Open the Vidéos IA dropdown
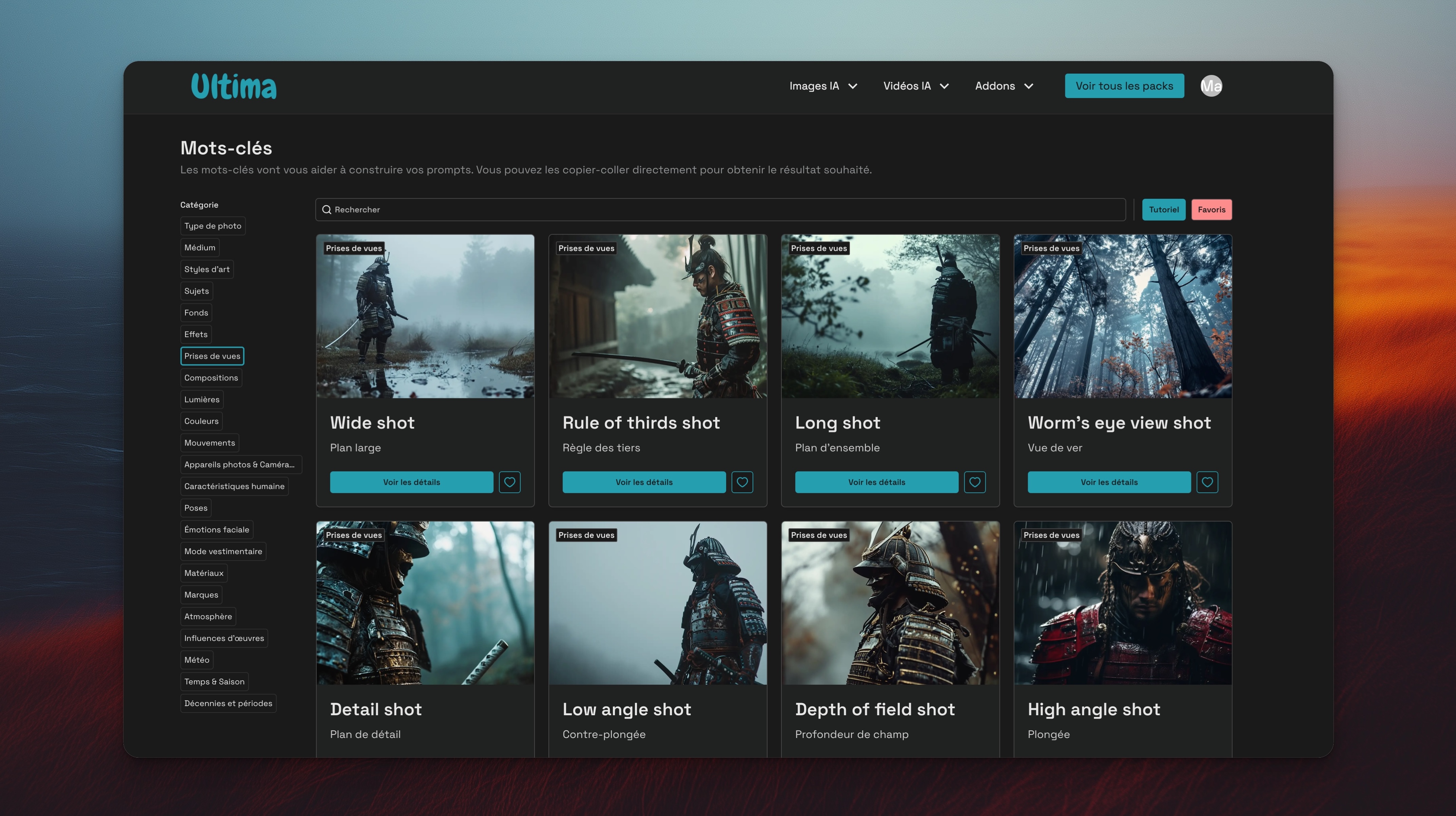Screen dimensions: 1456x816 [x=916, y=86]
